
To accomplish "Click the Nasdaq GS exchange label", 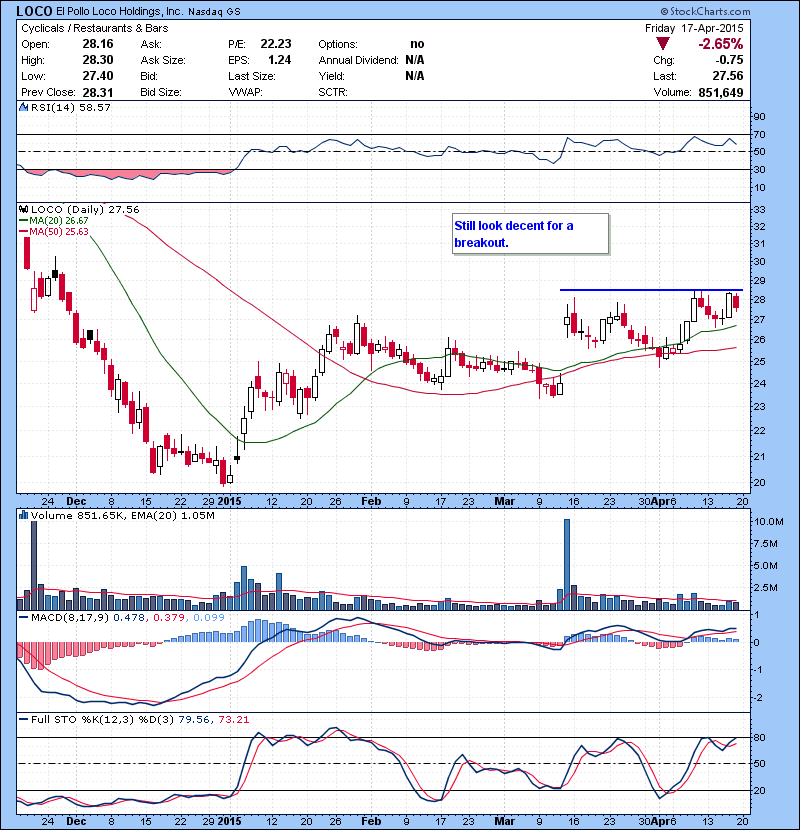I will coord(214,12).
